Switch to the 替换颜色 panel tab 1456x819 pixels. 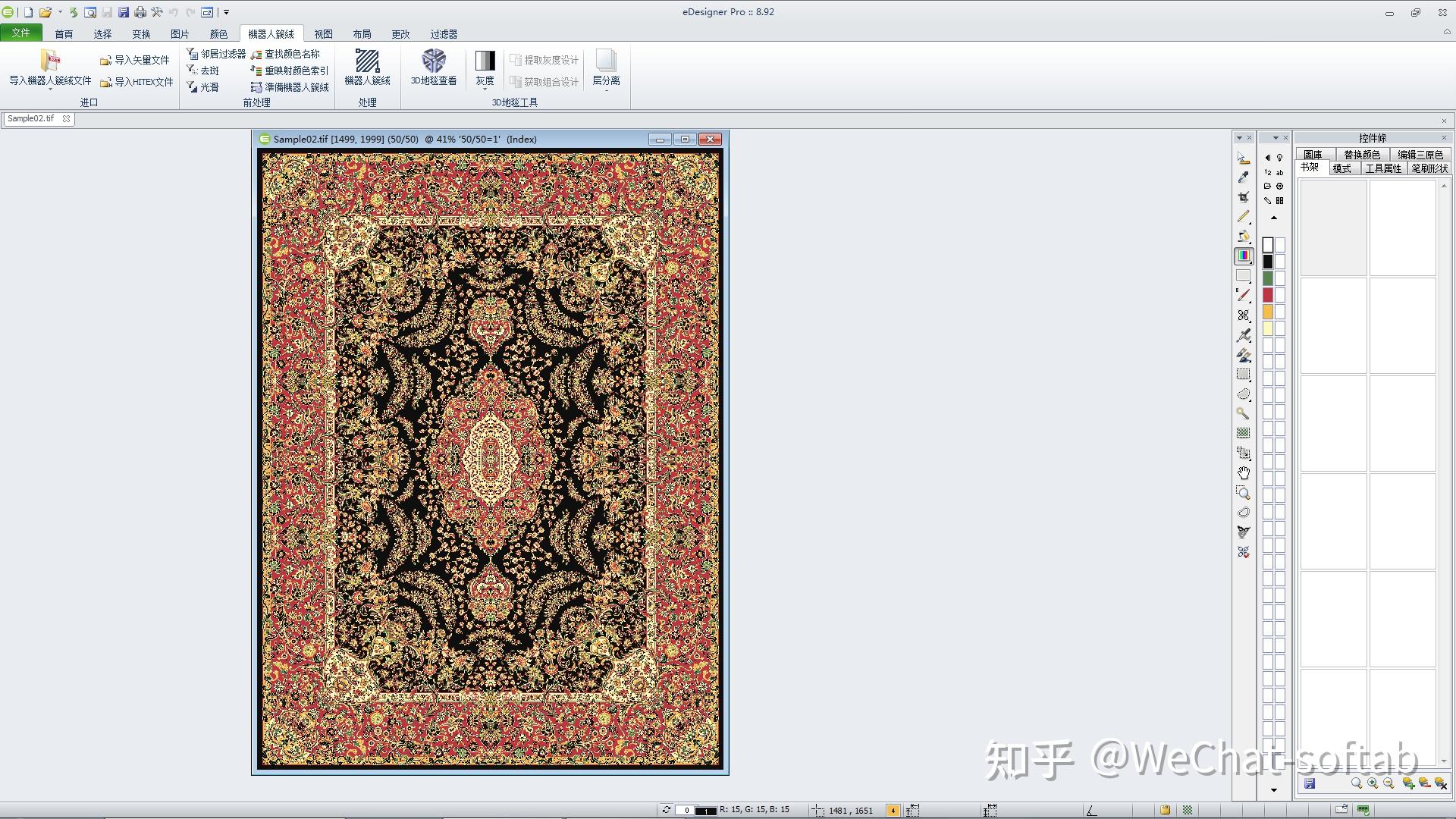coord(1361,155)
